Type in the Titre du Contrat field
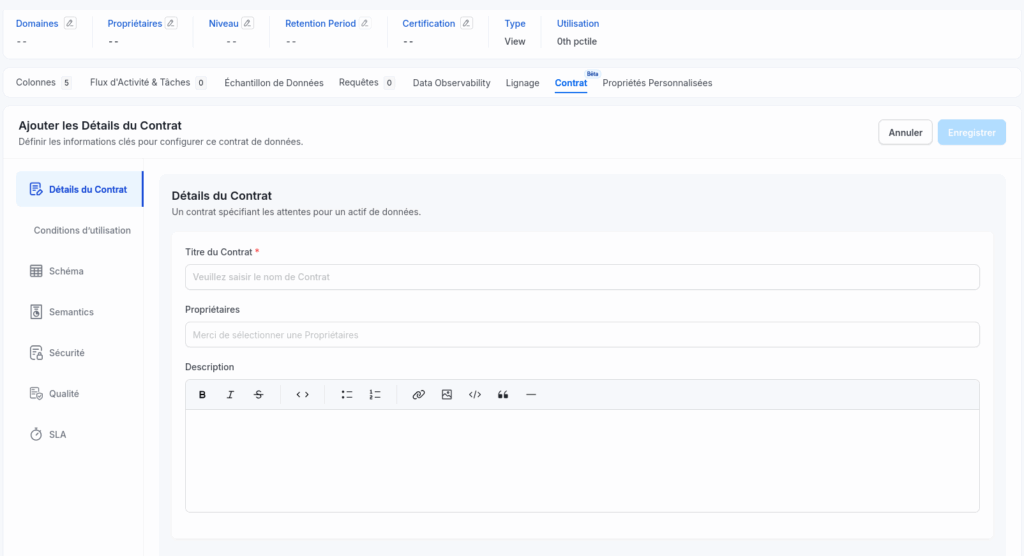 point(582,277)
